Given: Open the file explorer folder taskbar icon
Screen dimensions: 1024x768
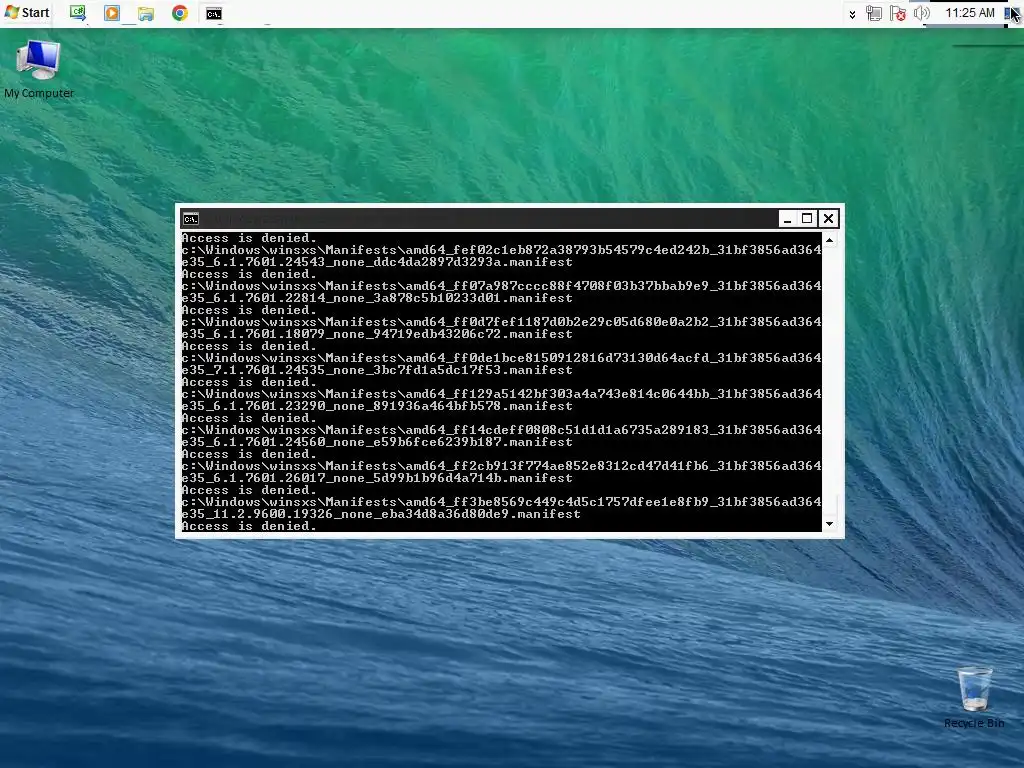Looking at the screenshot, I should [x=146, y=13].
